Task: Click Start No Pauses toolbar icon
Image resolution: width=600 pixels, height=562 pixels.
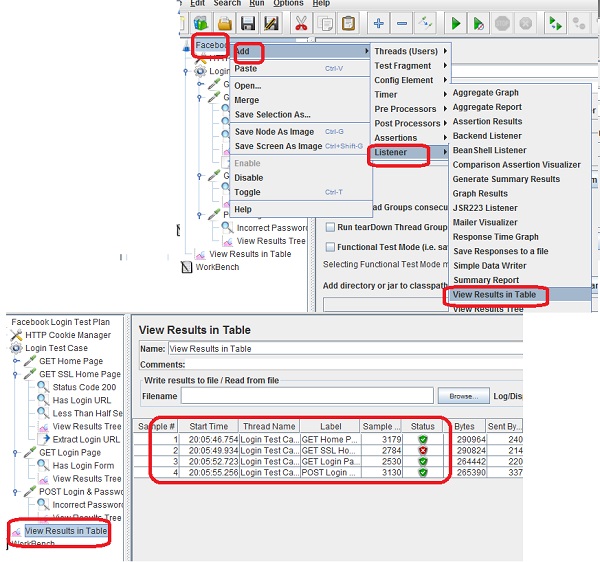Action: pyautogui.click(x=480, y=23)
